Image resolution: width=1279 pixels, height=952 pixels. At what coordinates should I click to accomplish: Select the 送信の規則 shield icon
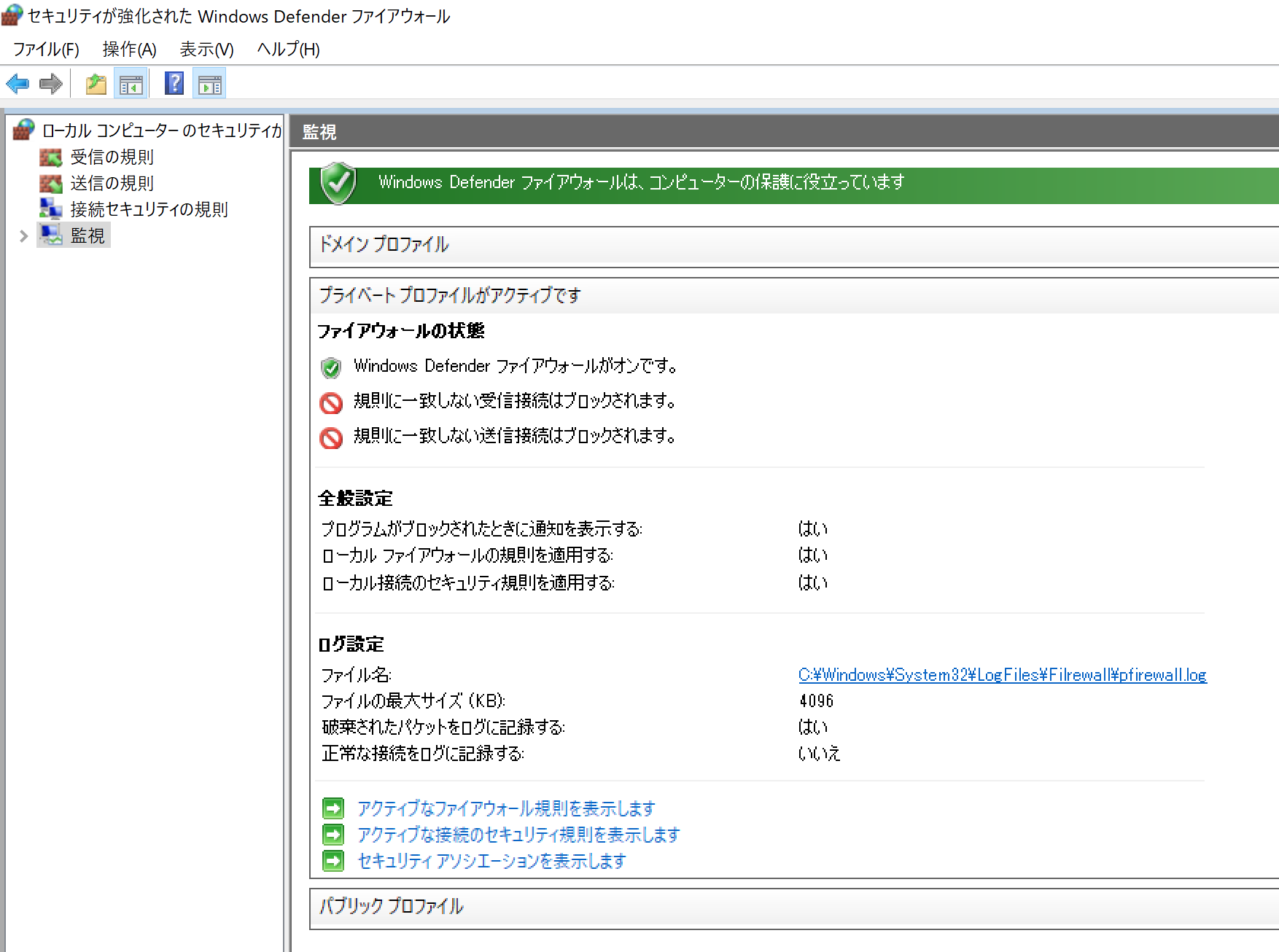(50, 183)
